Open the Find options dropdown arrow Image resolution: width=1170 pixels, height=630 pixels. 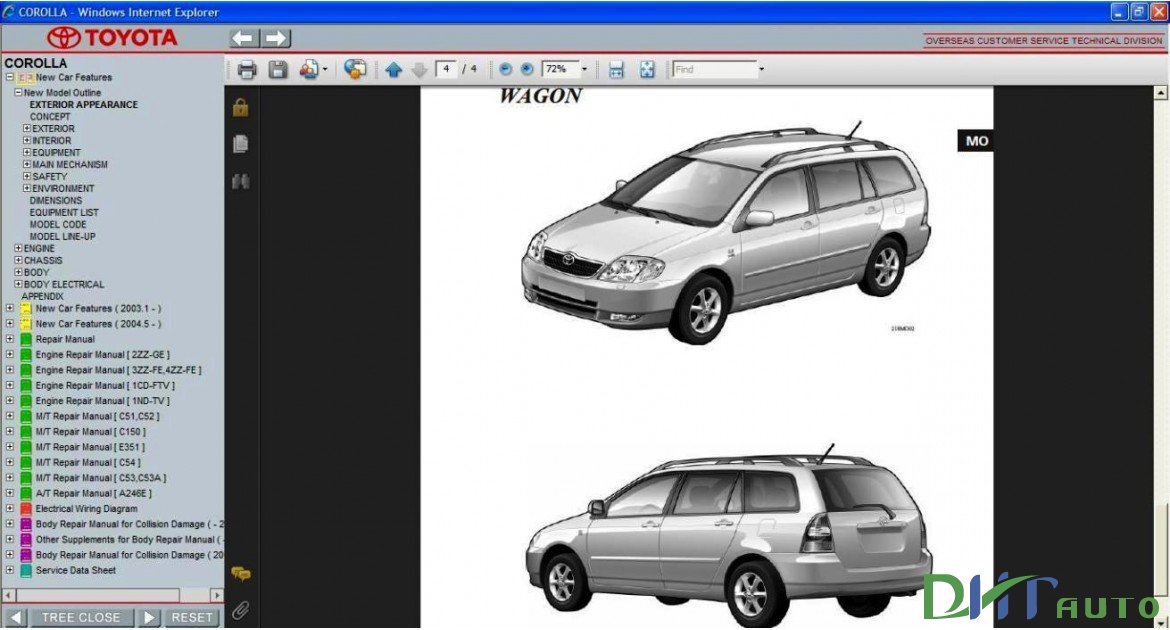[761, 69]
